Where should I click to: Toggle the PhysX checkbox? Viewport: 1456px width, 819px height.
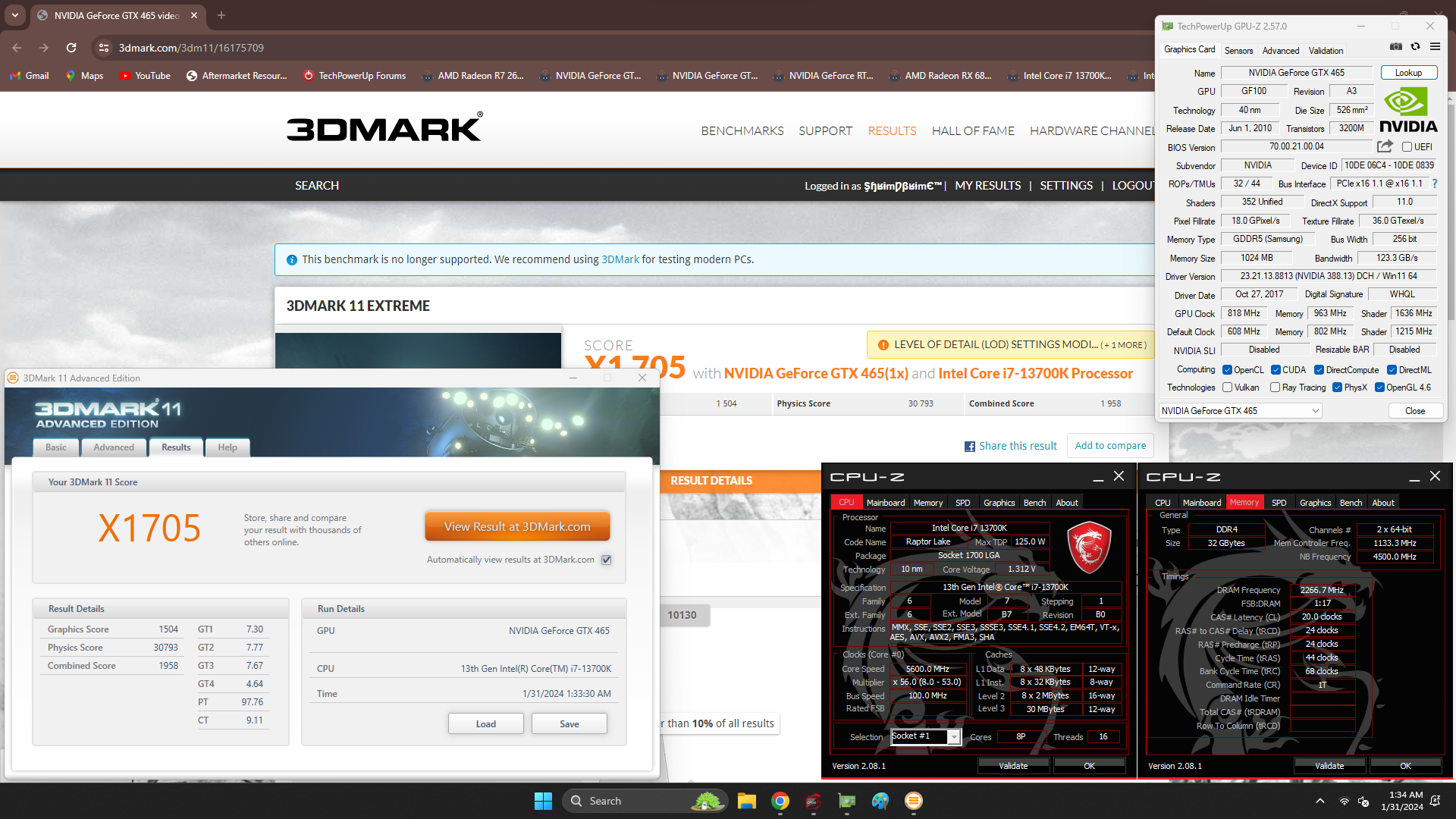(1337, 388)
